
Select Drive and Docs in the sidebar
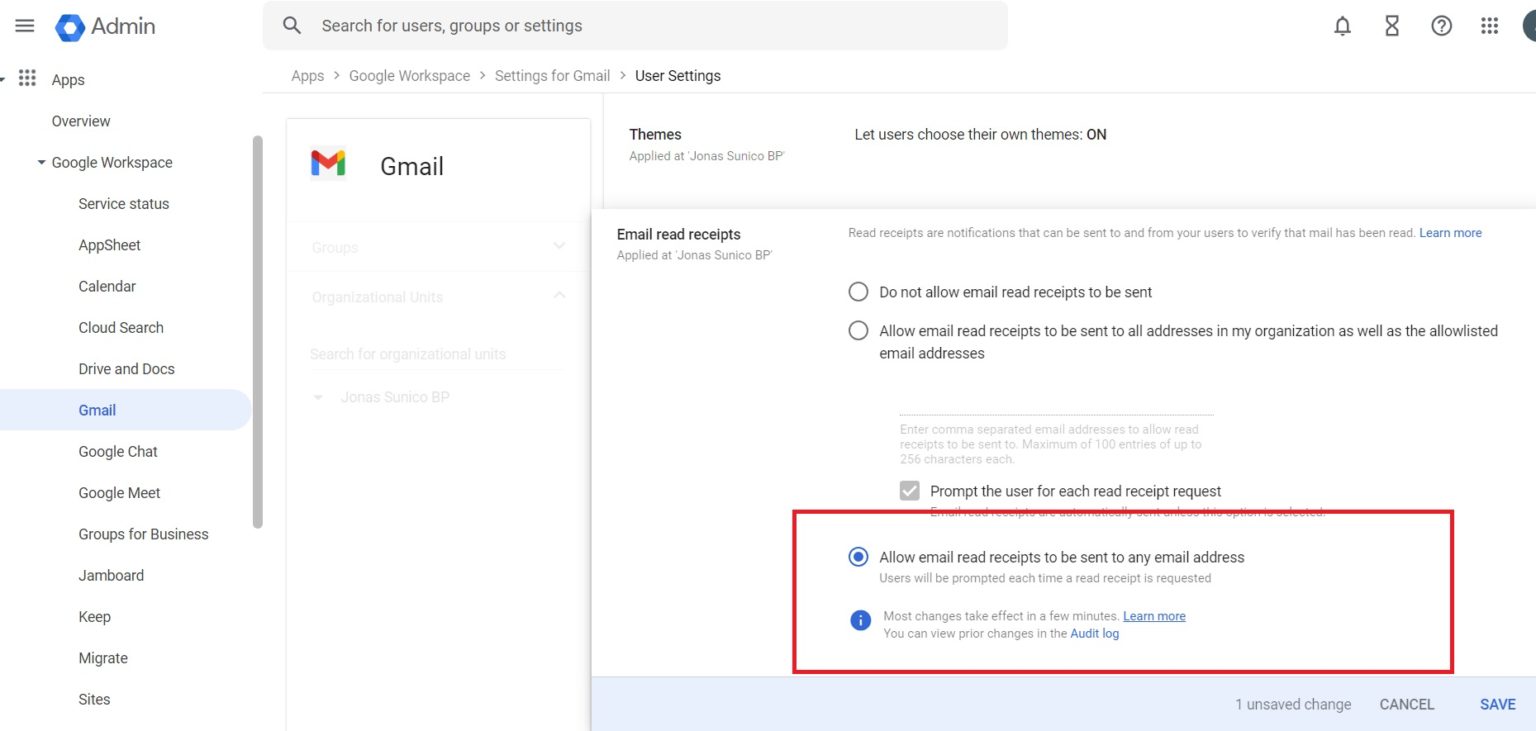click(126, 368)
